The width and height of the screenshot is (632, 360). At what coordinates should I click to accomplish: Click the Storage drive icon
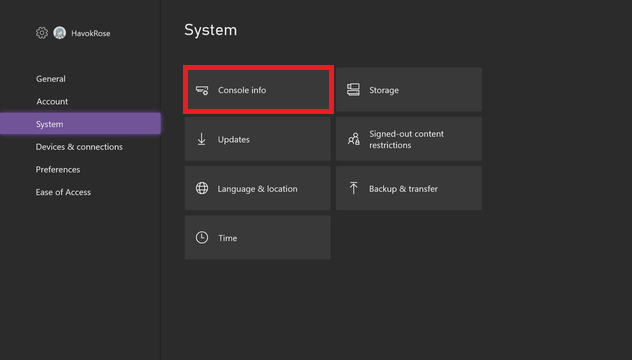coord(353,89)
